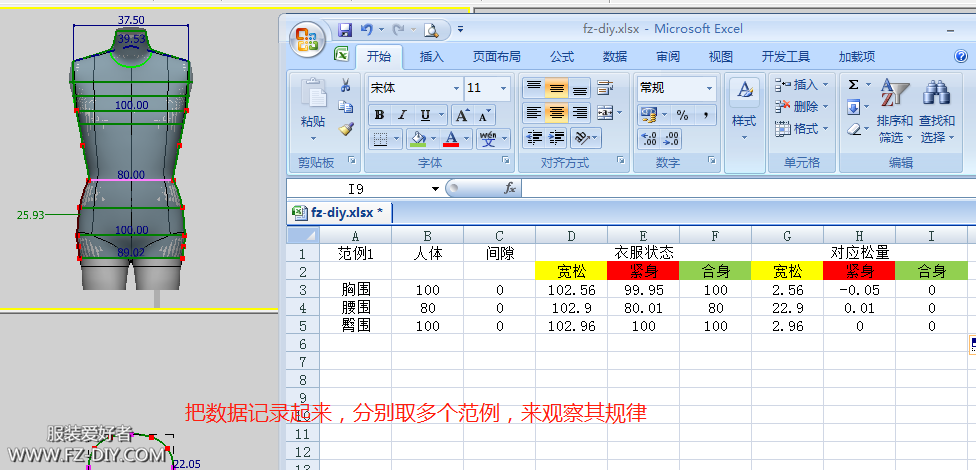The width and height of the screenshot is (976, 470).
Task: Expand the font color arrow
Action: (466, 138)
